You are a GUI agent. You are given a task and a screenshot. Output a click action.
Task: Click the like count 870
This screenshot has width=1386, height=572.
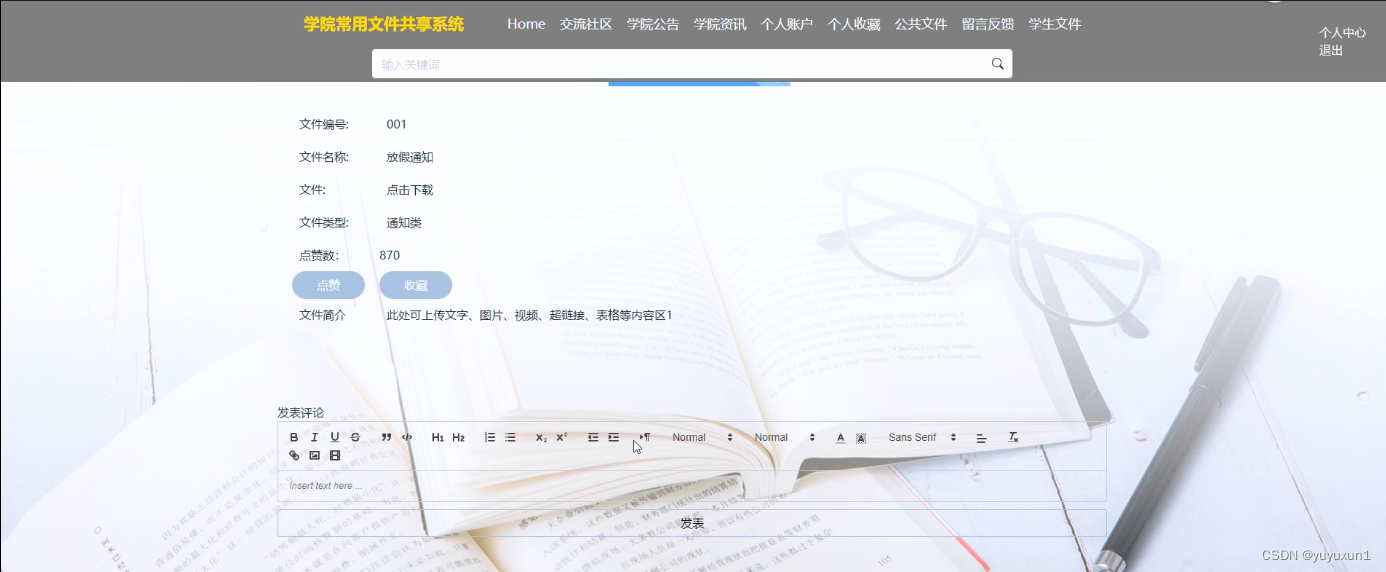click(x=390, y=255)
